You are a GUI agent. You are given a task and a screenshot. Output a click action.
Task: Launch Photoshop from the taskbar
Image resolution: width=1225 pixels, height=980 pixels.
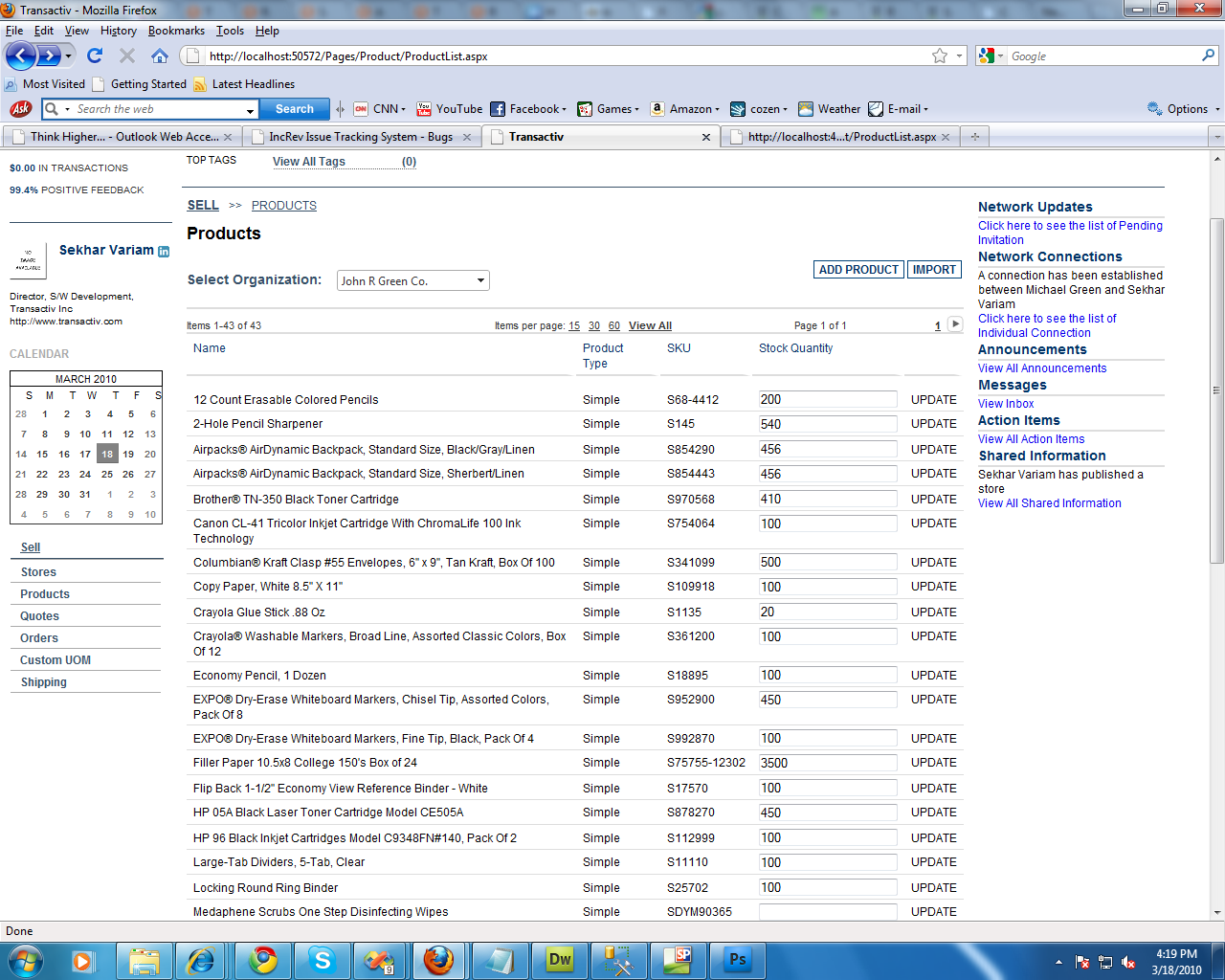[737, 960]
